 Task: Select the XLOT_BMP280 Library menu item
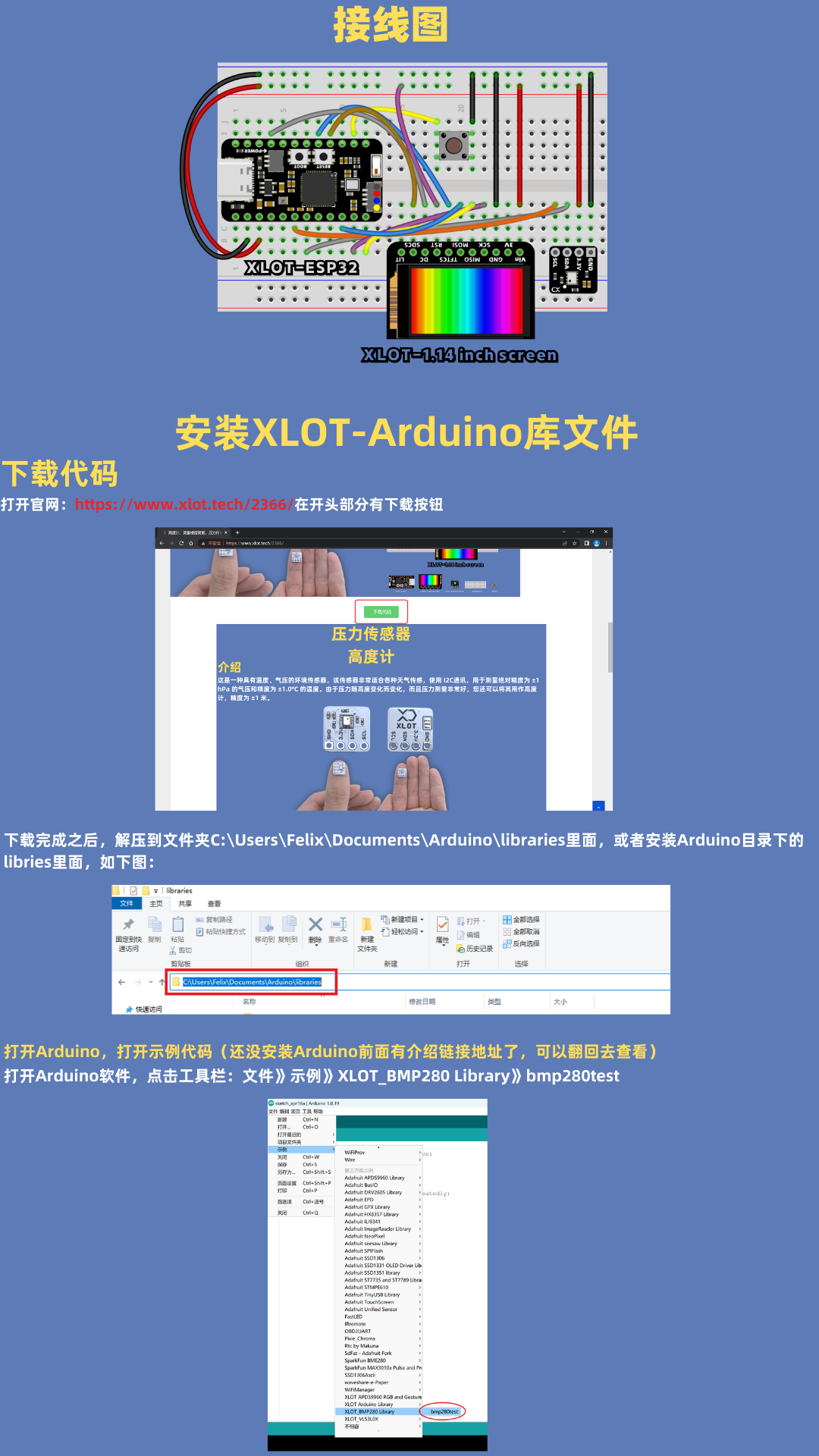coord(378,1412)
